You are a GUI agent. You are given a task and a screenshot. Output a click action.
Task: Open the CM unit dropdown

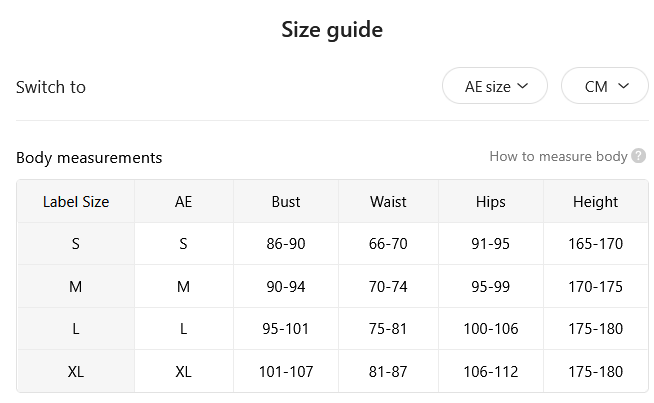(605, 86)
